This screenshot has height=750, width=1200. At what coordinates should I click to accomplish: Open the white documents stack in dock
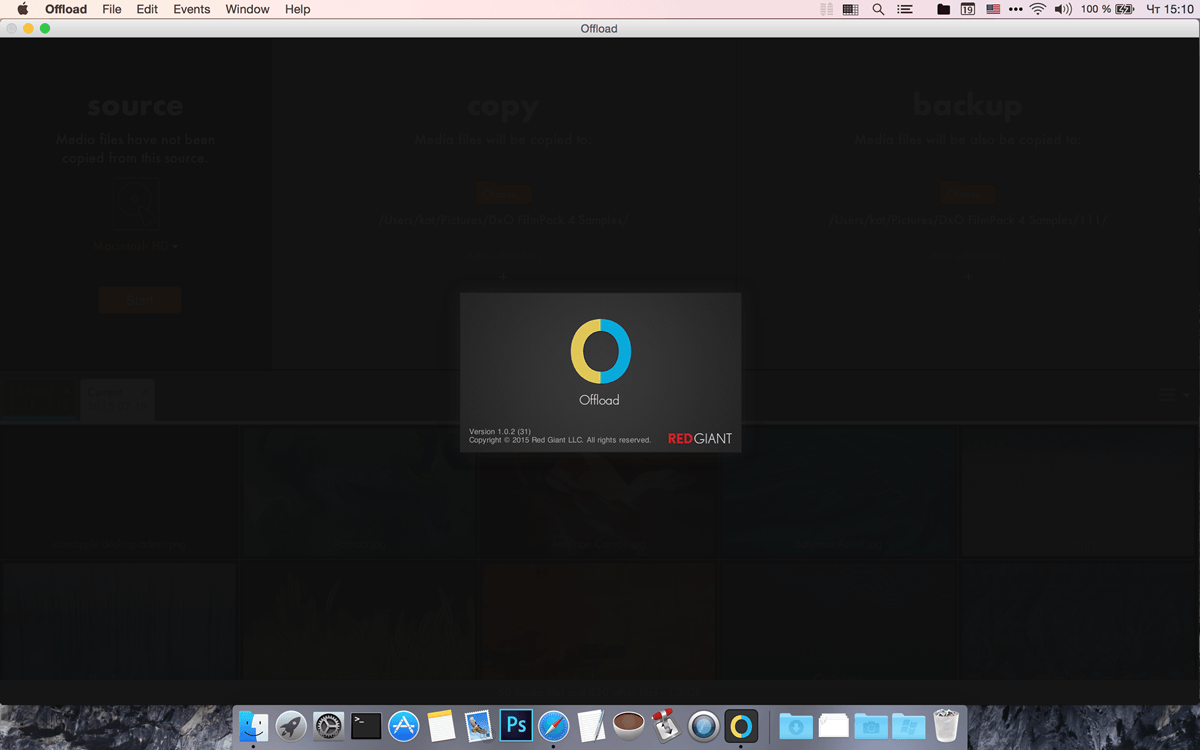833,725
